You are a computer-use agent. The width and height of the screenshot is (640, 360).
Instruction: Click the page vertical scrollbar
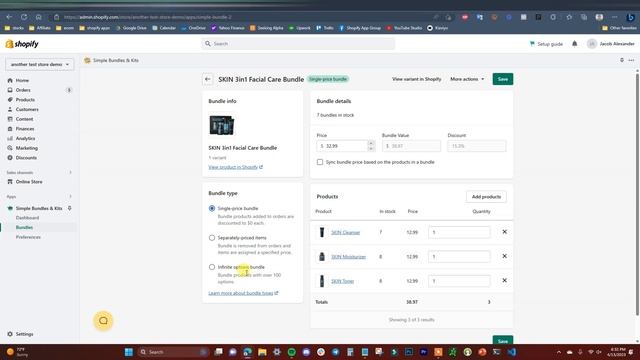(637, 194)
